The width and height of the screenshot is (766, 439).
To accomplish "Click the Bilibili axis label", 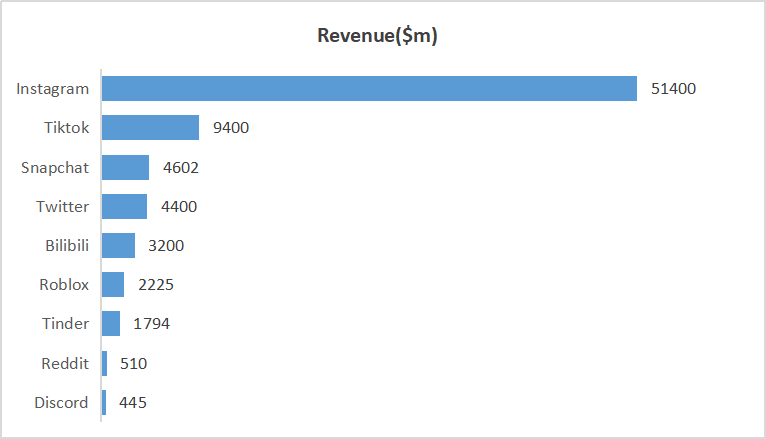I will point(67,245).
